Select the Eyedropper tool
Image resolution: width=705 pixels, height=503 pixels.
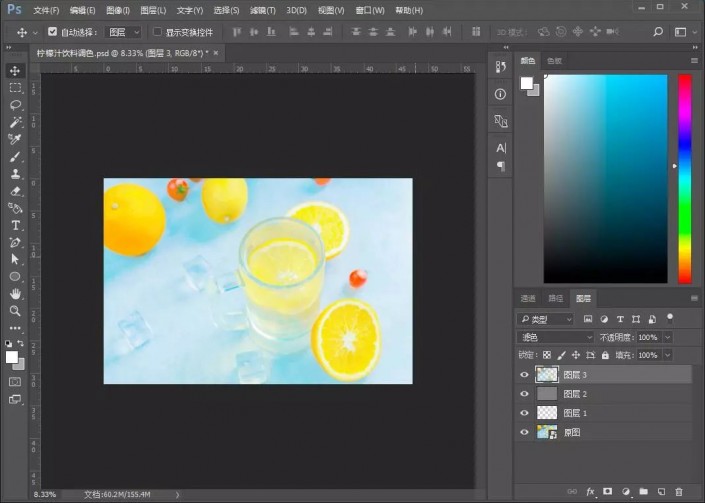tap(15, 139)
